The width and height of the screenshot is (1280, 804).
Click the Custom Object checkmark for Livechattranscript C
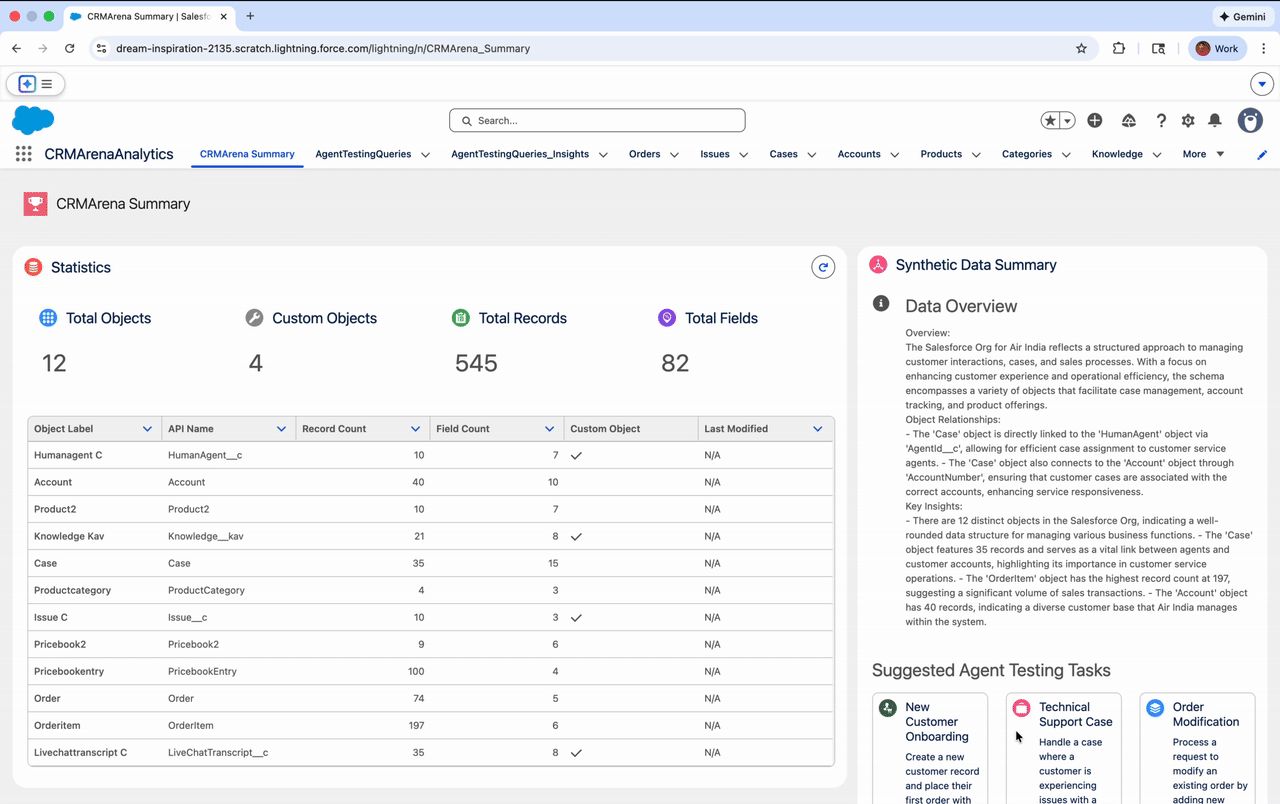click(x=576, y=753)
